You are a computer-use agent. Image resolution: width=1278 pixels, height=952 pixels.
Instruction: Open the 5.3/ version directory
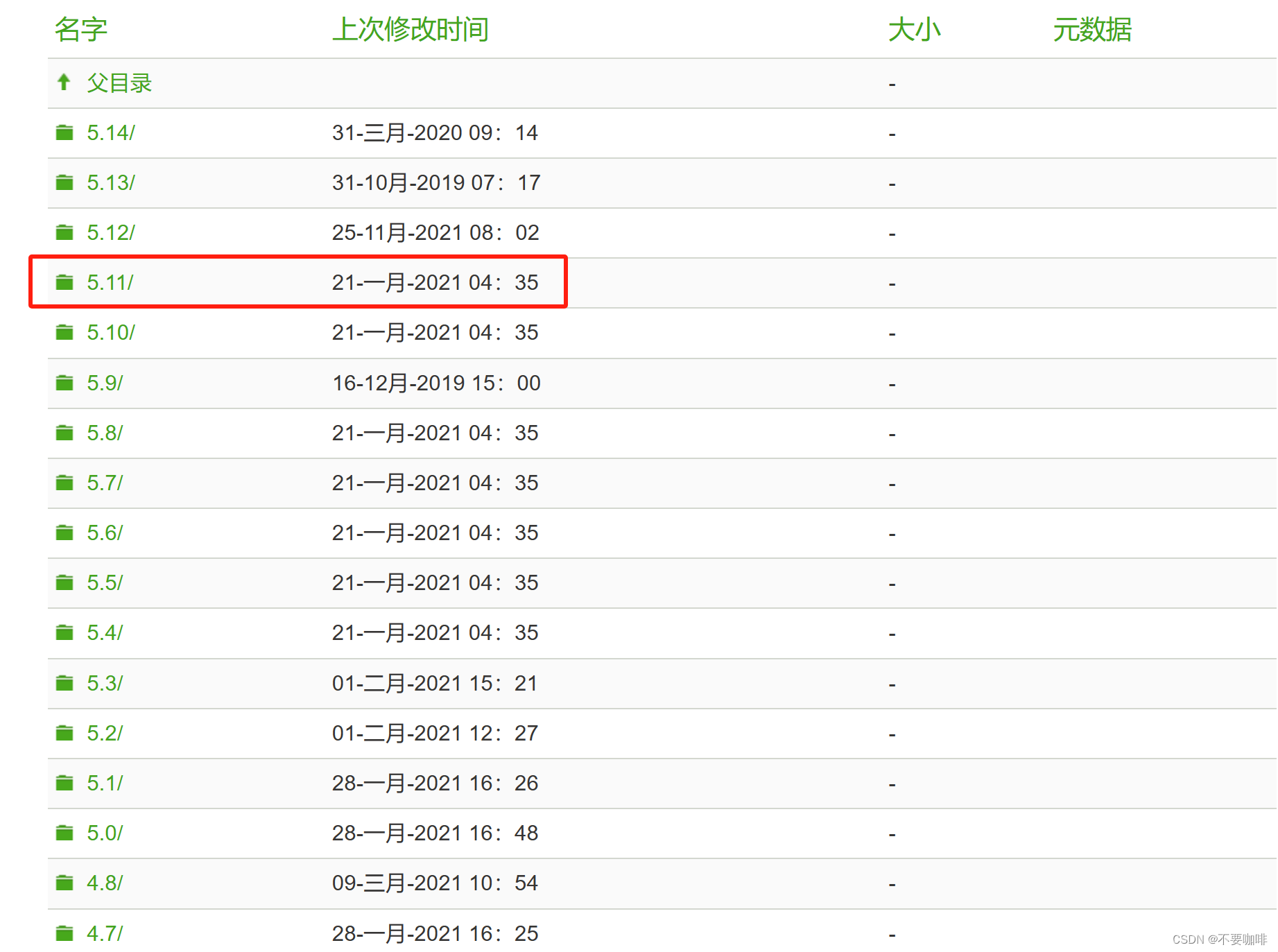point(104,683)
